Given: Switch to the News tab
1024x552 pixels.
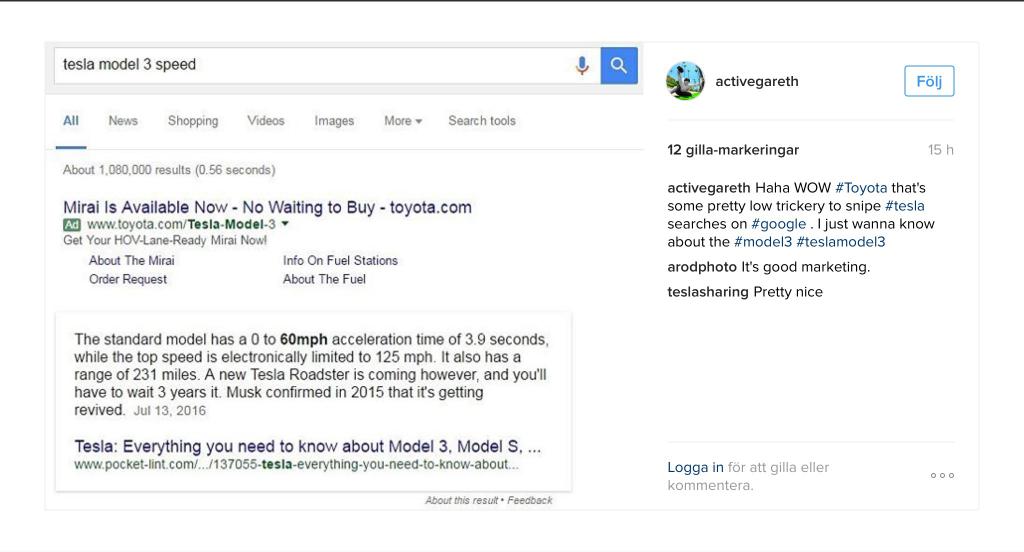Looking at the screenshot, I should coord(123,121).
